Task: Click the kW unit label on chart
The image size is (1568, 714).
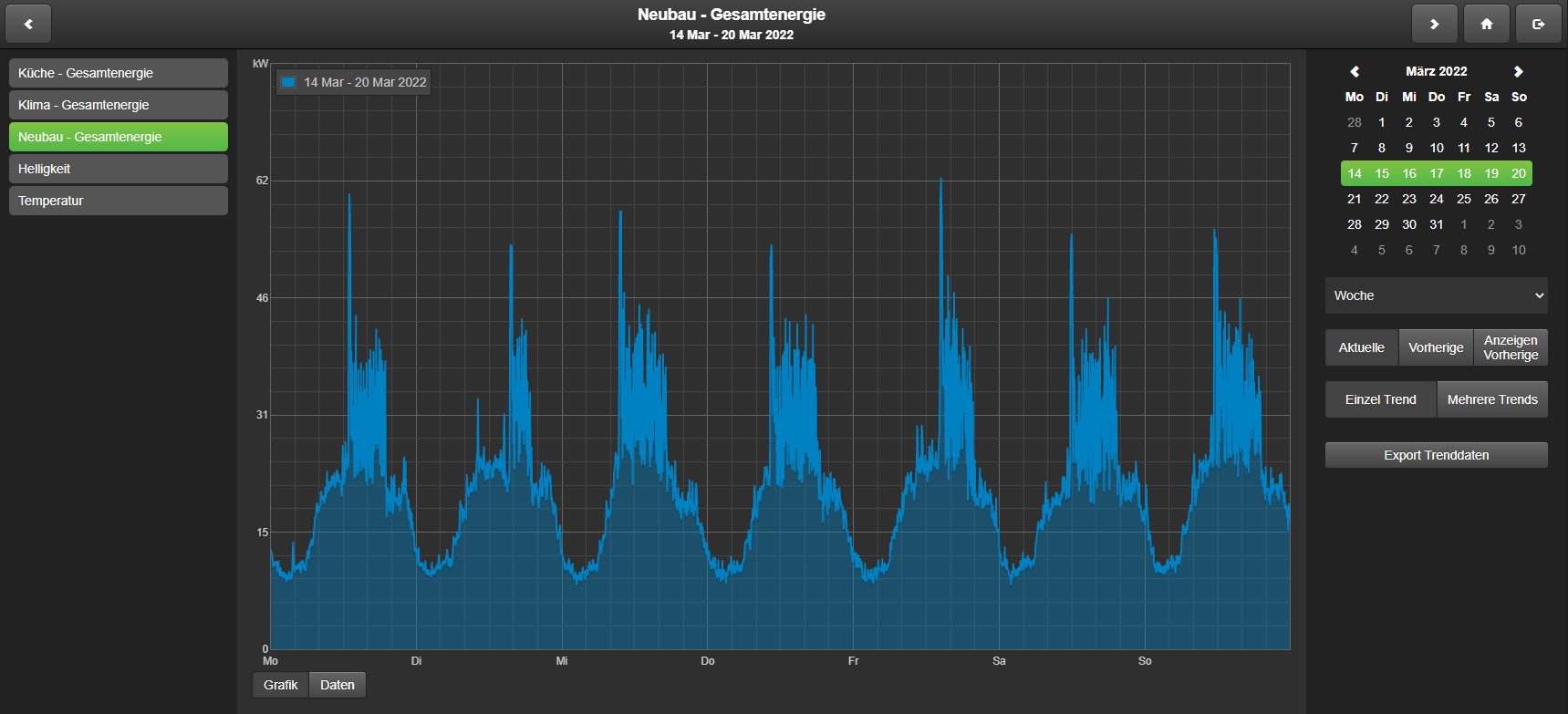Action: pos(261,63)
